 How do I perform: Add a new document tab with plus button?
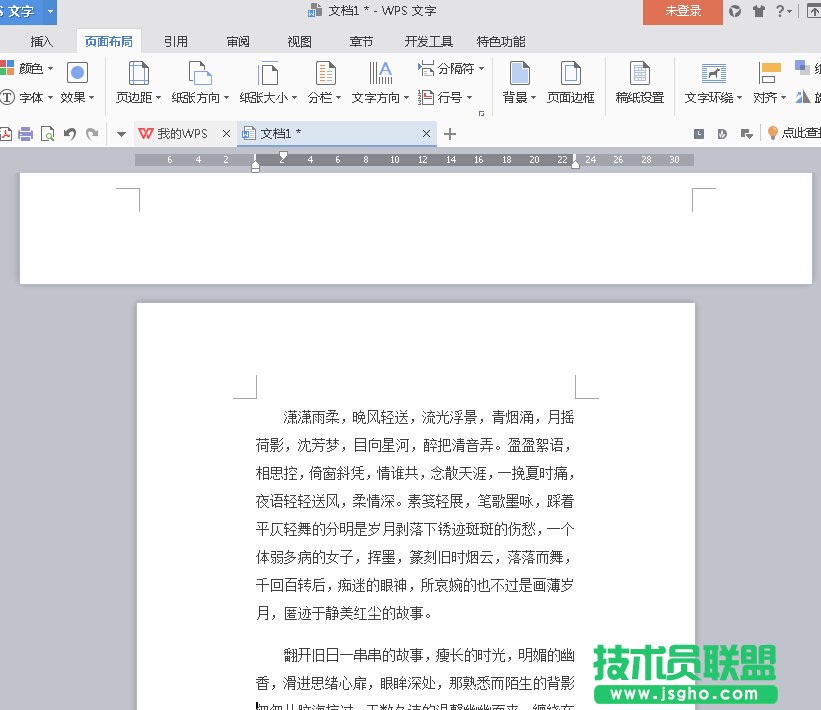[x=450, y=134]
